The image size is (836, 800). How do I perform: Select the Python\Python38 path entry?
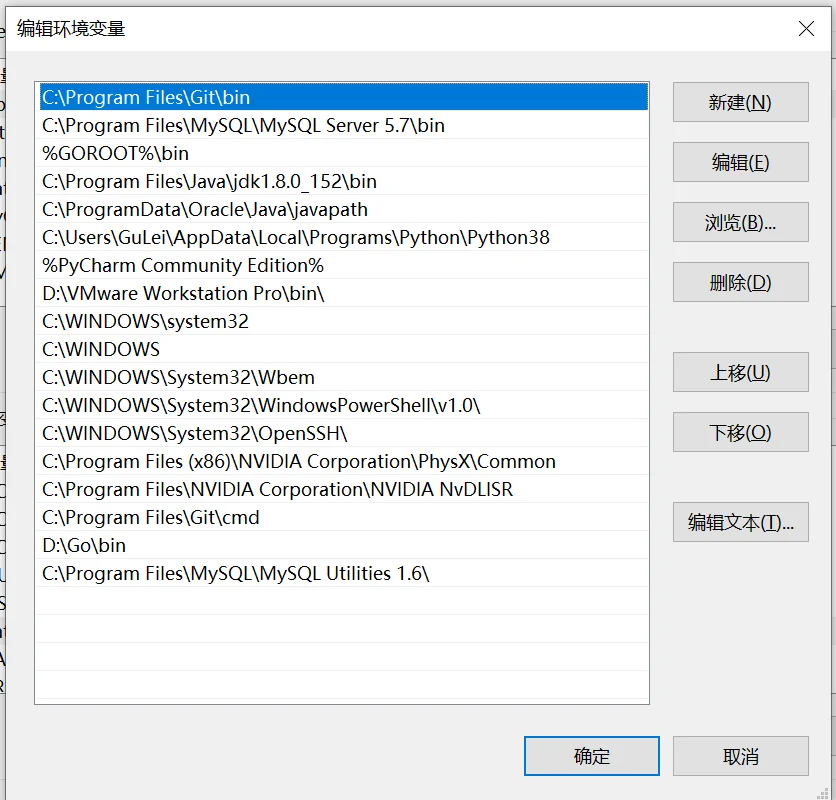click(344, 237)
